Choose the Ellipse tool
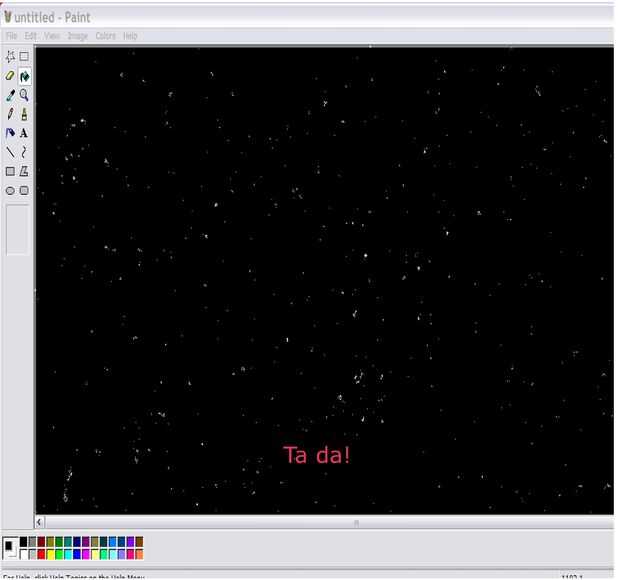The height and width of the screenshot is (580, 620). 10,191
